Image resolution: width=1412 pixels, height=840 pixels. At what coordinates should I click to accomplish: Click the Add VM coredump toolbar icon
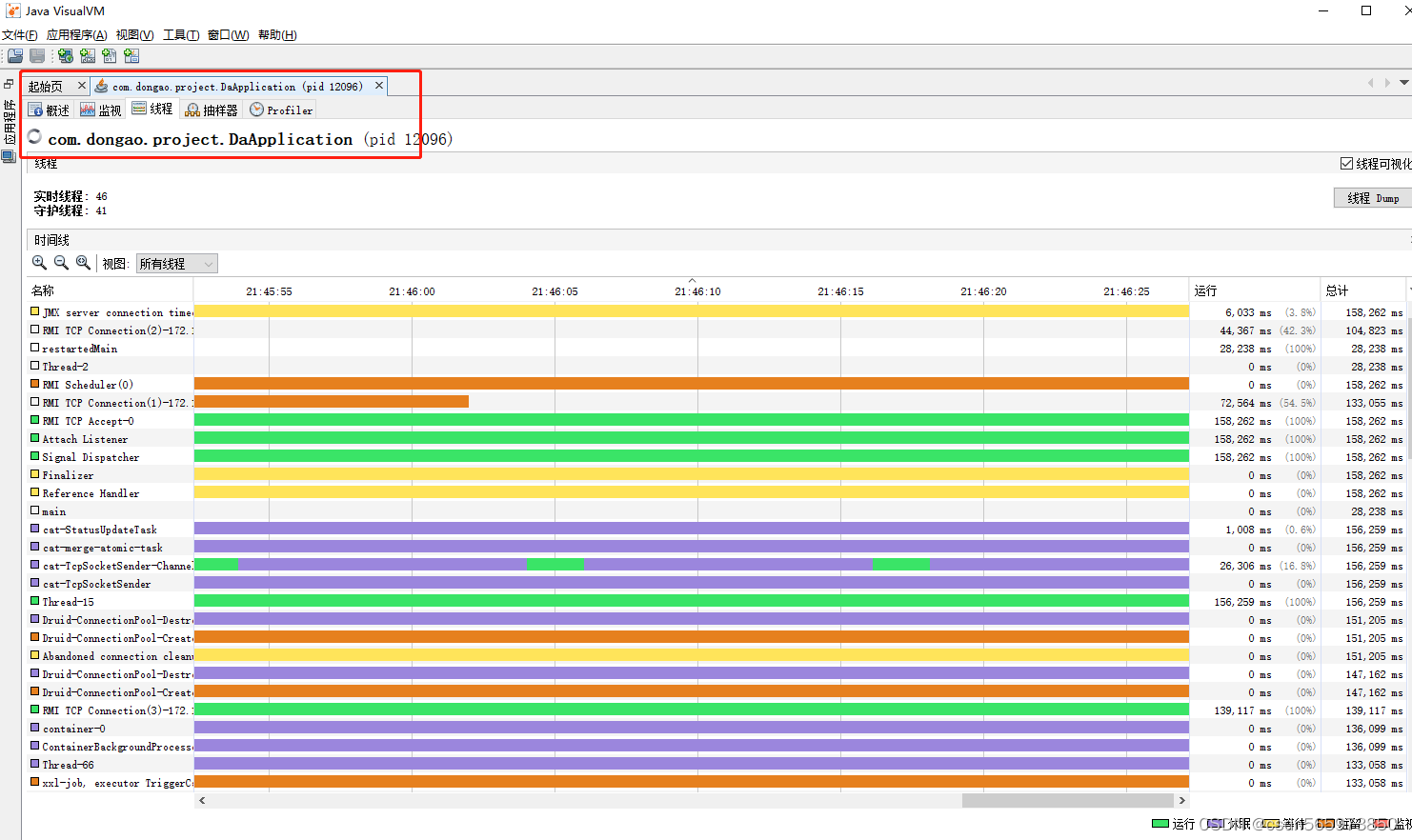[109, 56]
